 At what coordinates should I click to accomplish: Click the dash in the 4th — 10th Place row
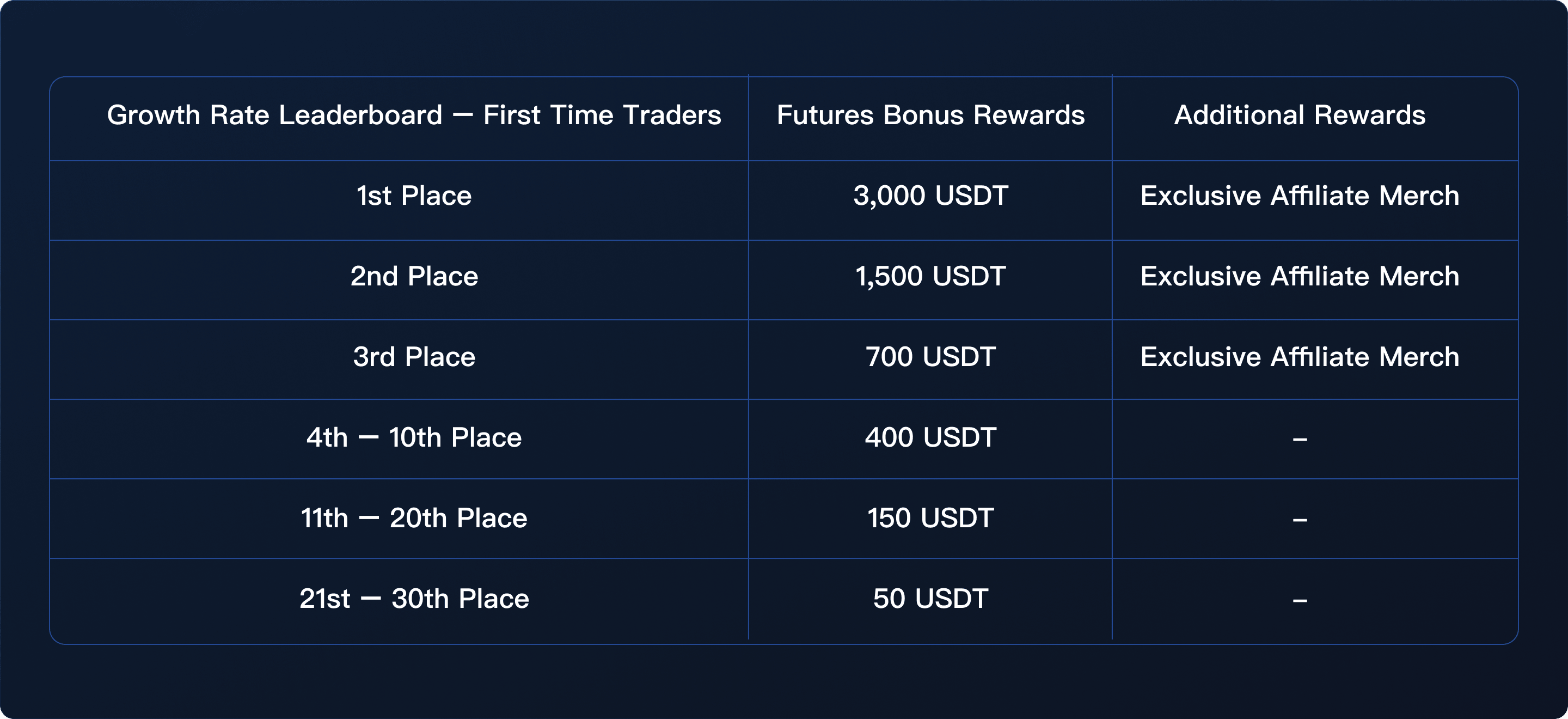pyautogui.click(x=1300, y=439)
